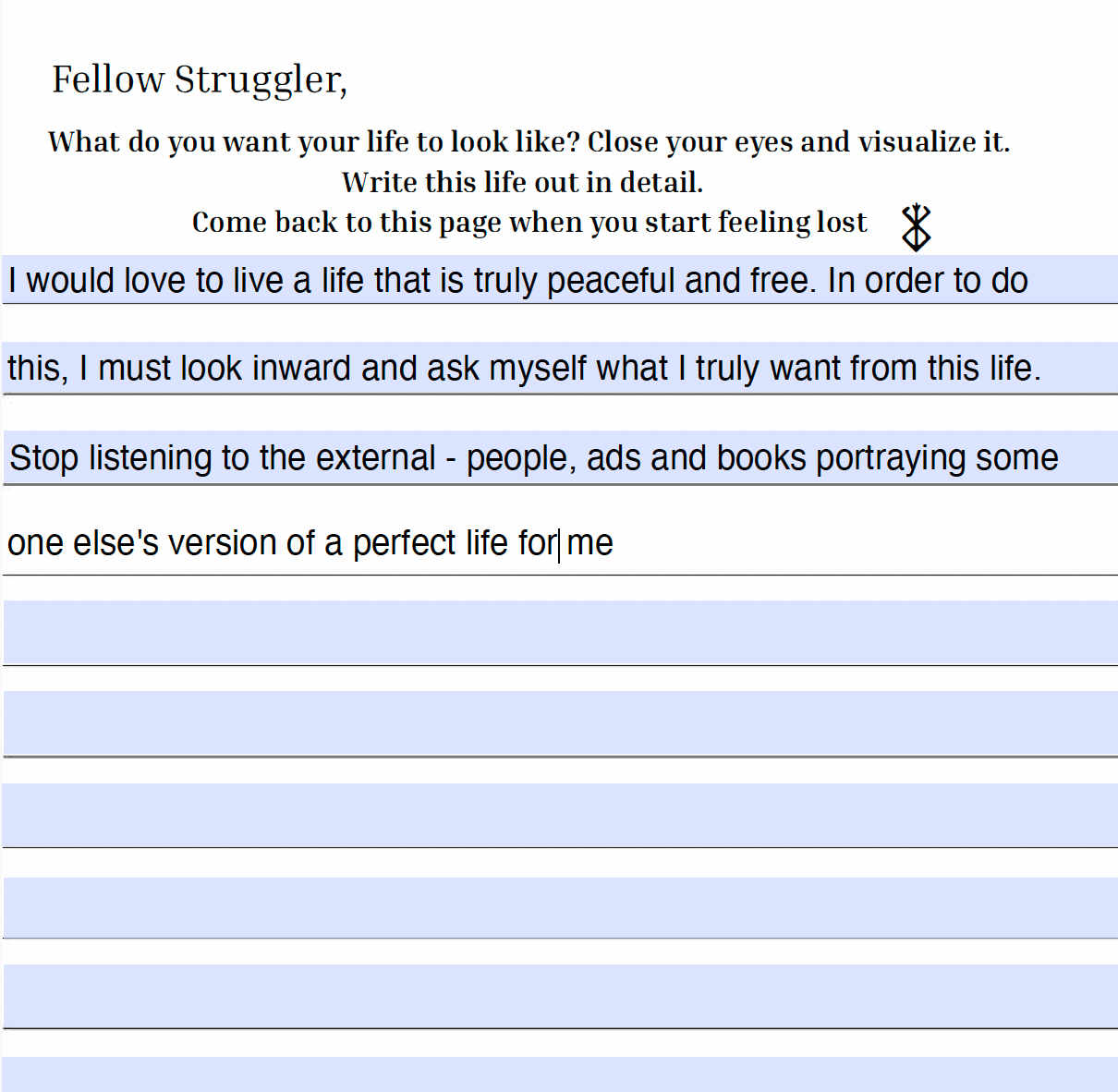Place cursor after the word 'me'
This screenshot has height=1092, width=1118.
point(615,543)
